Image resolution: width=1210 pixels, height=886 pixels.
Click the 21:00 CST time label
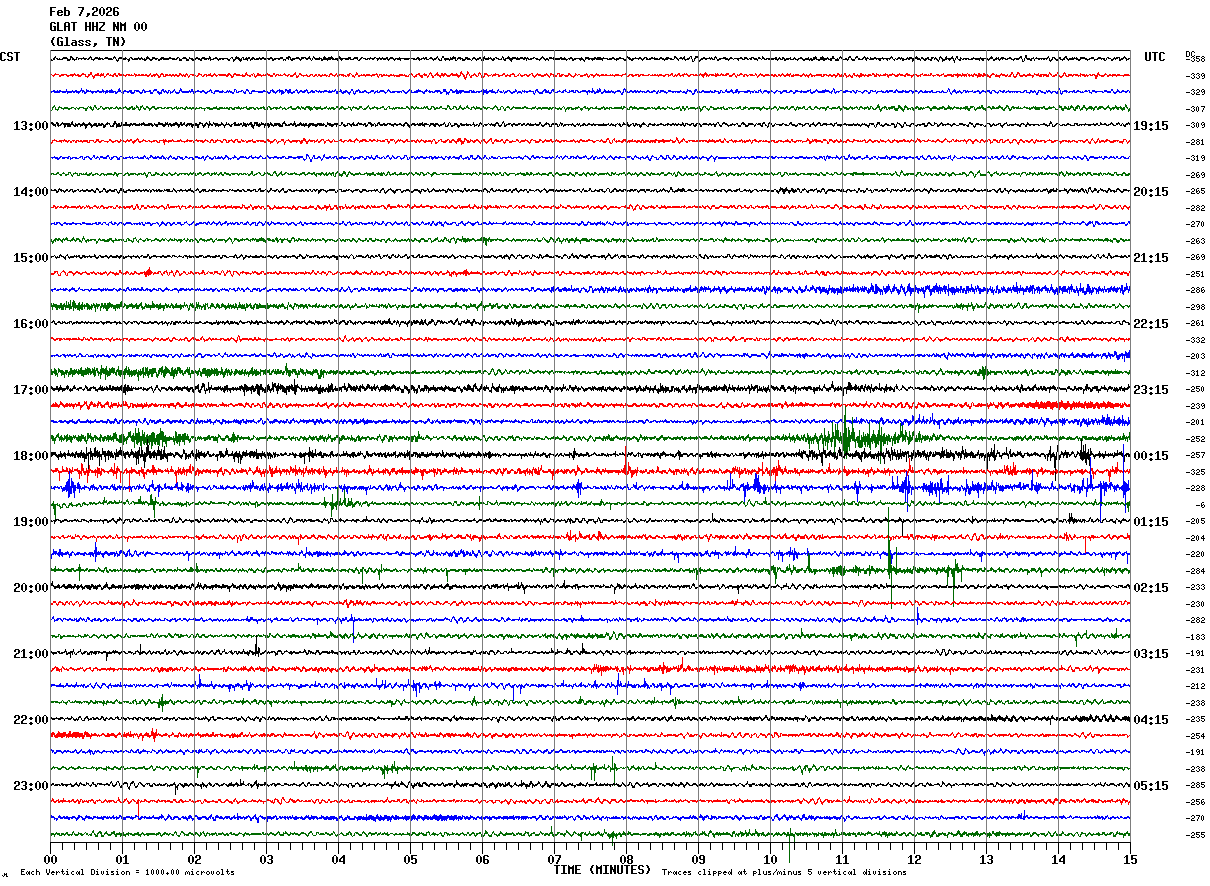pyautogui.click(x=31, y=654)
